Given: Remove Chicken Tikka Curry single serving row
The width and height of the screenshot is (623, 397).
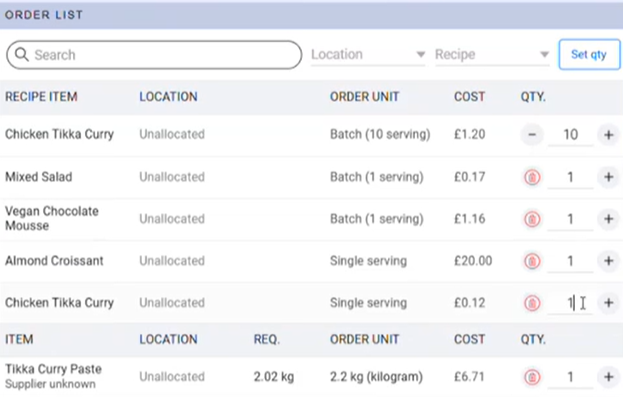Looking at the screenshot, I should (x=532, y=303).
